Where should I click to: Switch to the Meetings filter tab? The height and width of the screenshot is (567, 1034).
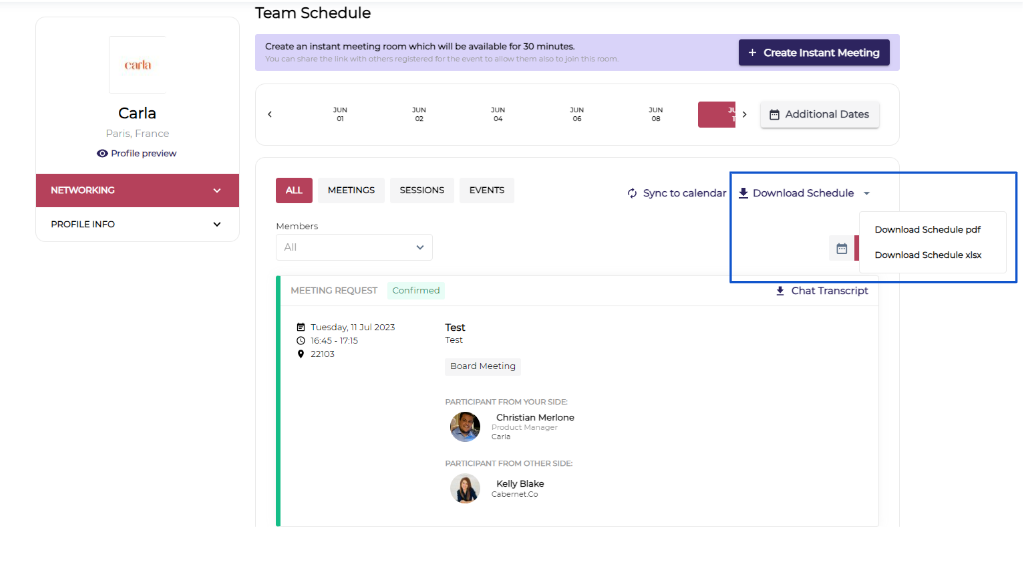pyautogui.click(x=351, y=191)
